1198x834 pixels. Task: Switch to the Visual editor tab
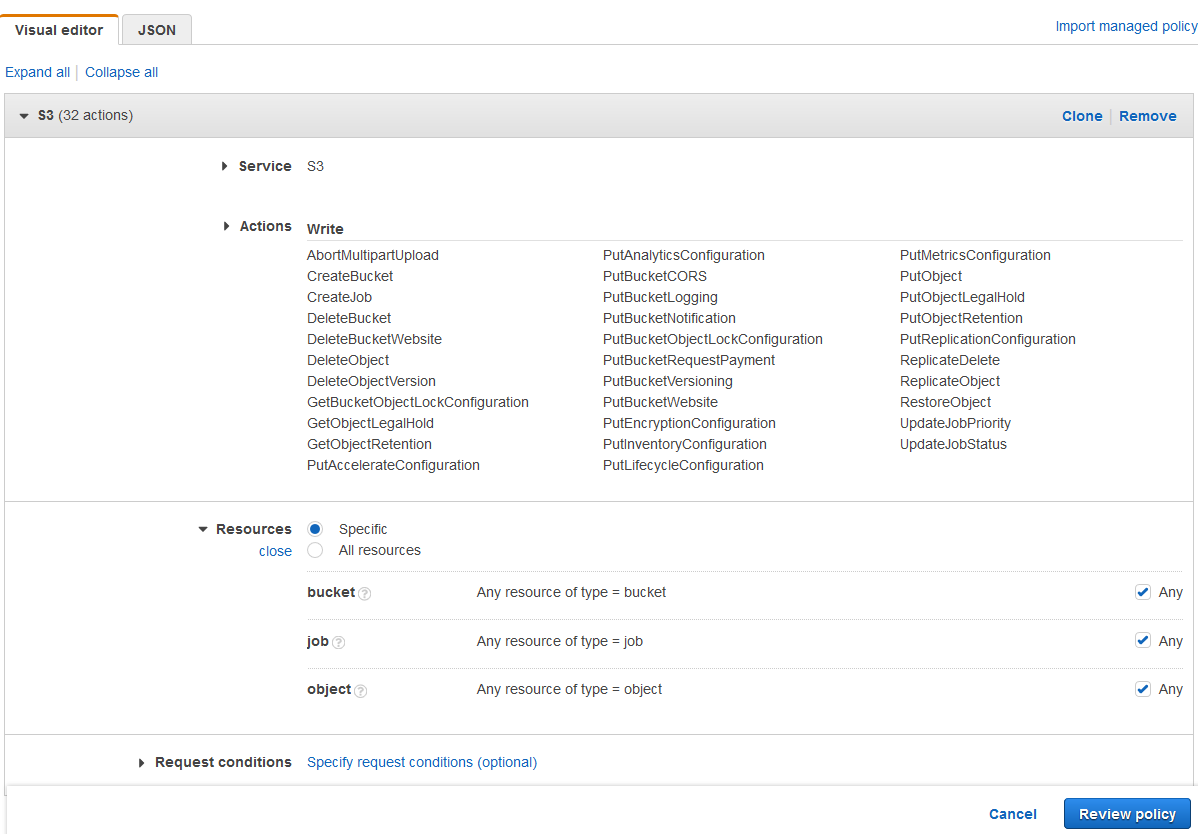59,29
